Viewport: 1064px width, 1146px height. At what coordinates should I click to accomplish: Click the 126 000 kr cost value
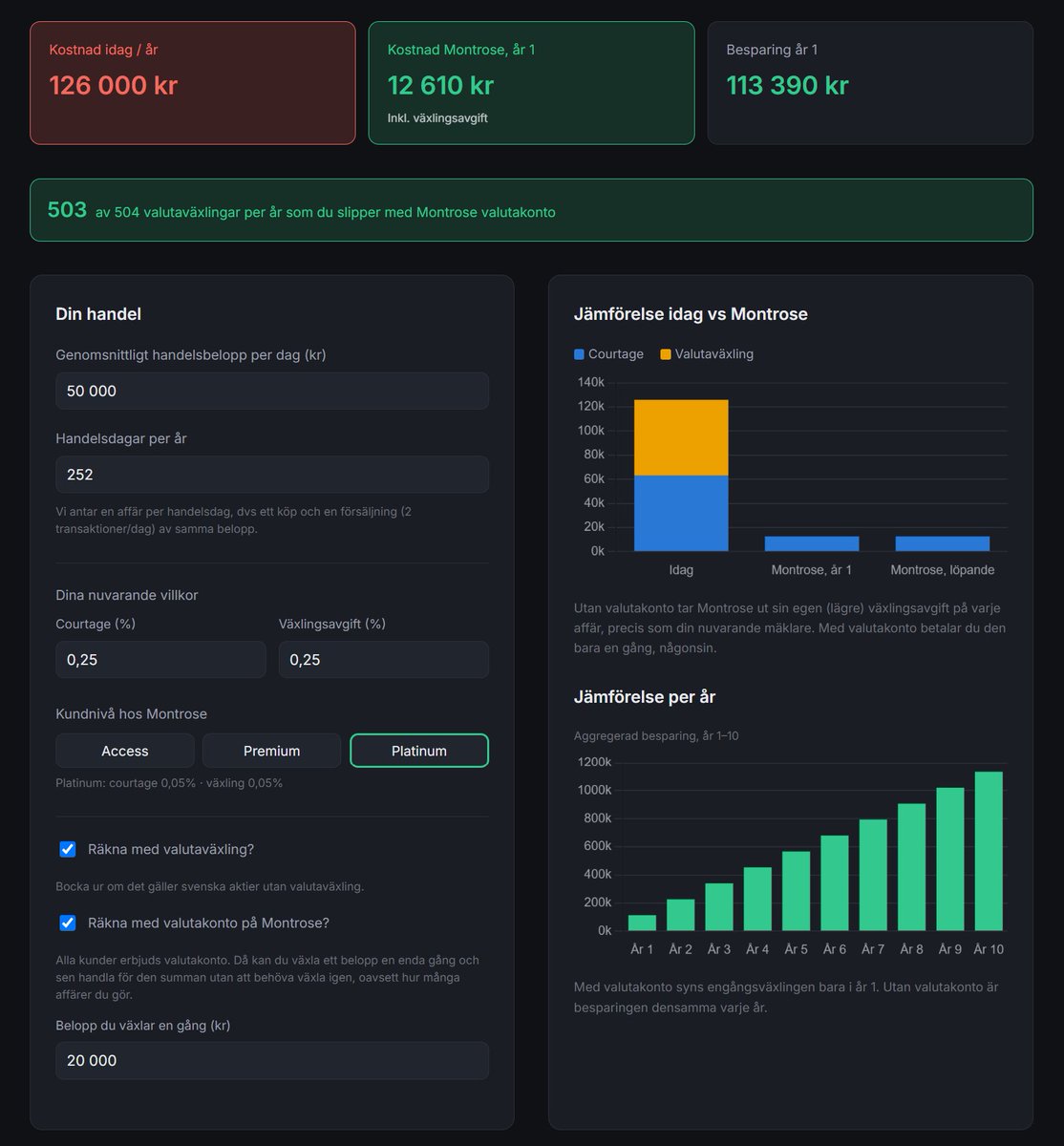tap(114, 85)
